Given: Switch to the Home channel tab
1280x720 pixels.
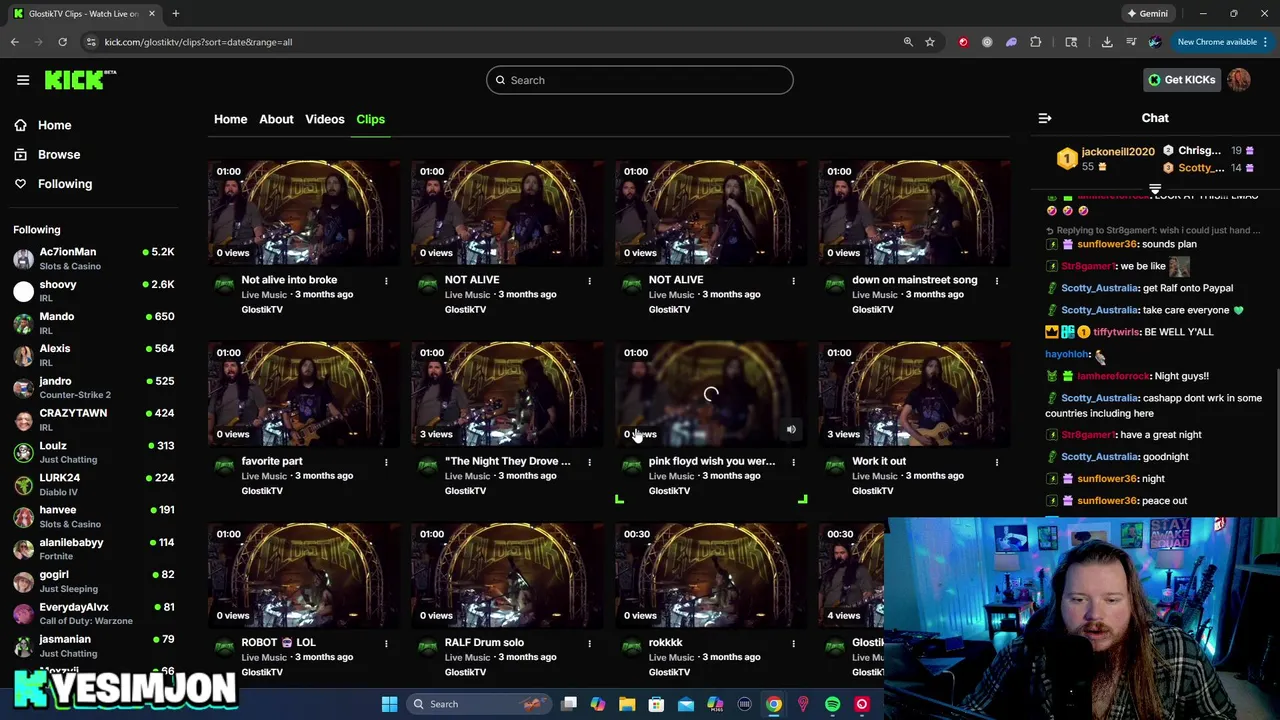Looking at the screenshot, I should pyautogui.click(x=230, y=119).
